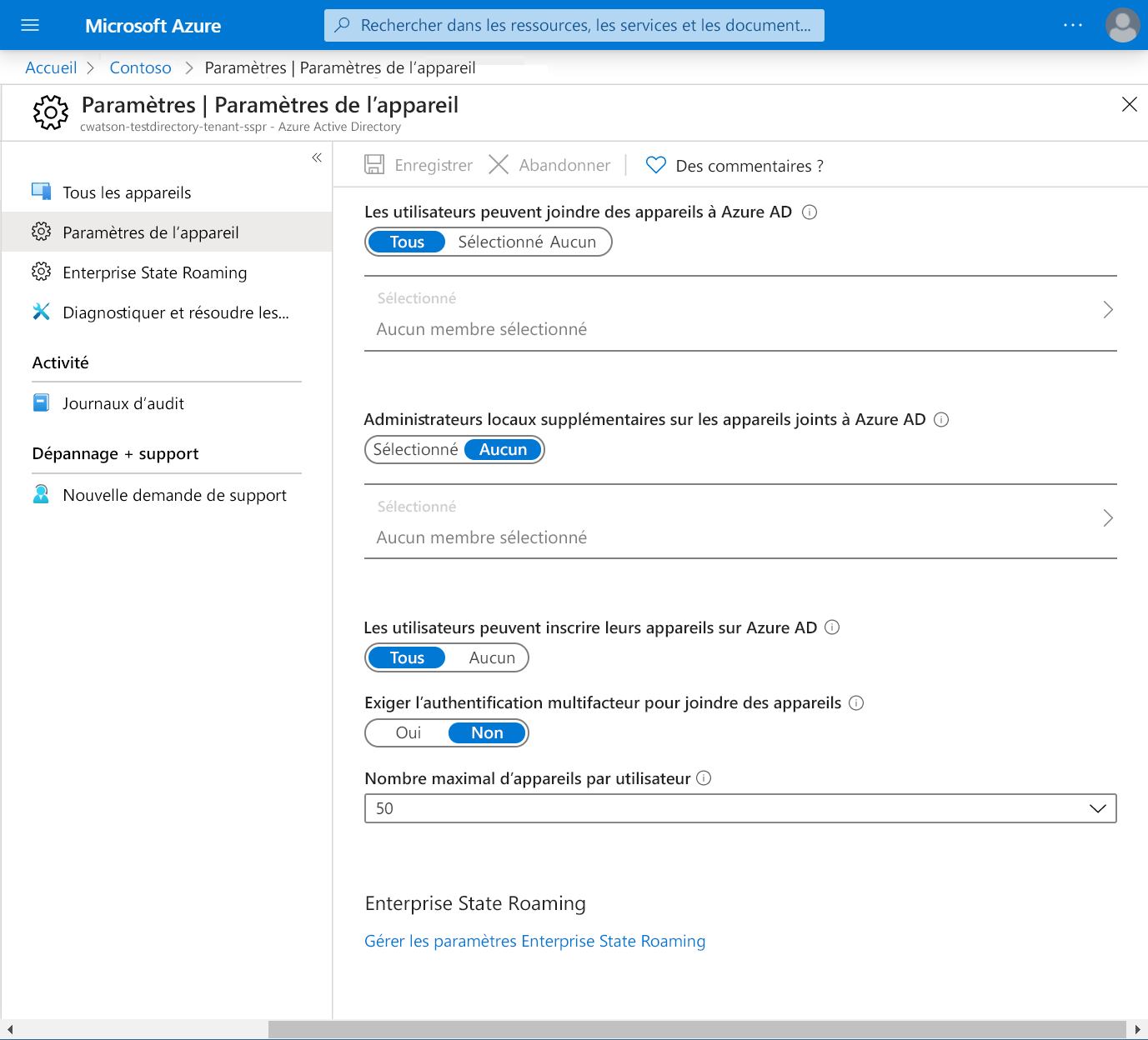Click the Abandonner button label
The height and width of the screenshot is (1040, 1148).
point(564,165)
